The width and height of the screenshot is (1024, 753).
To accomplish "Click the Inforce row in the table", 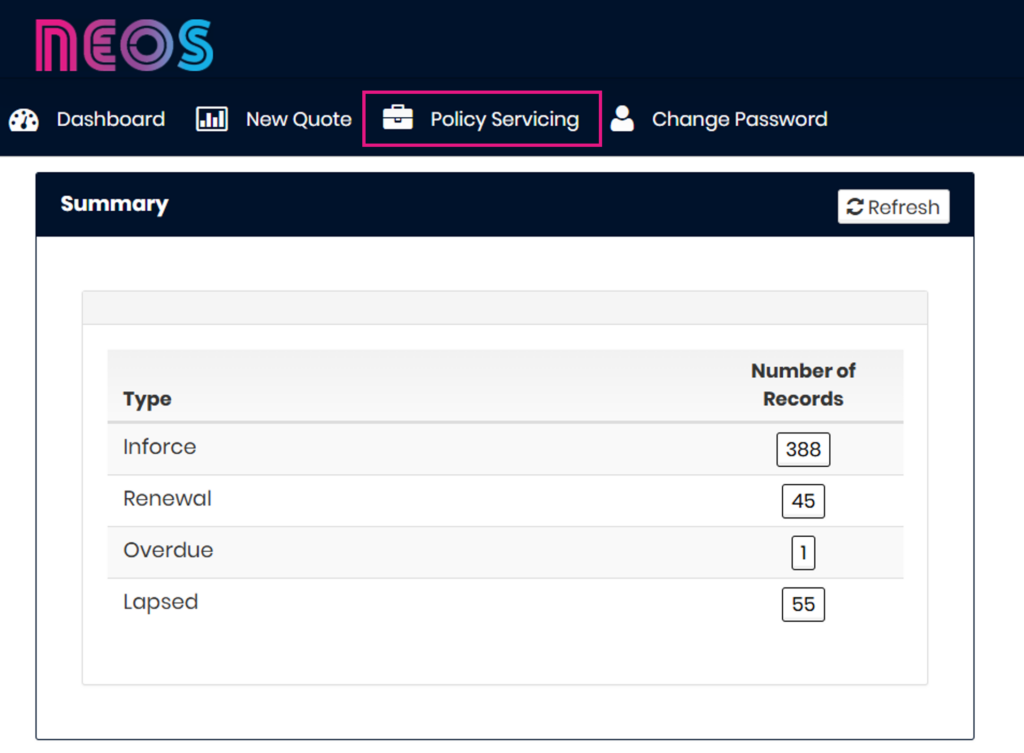I will coord(159,447).
